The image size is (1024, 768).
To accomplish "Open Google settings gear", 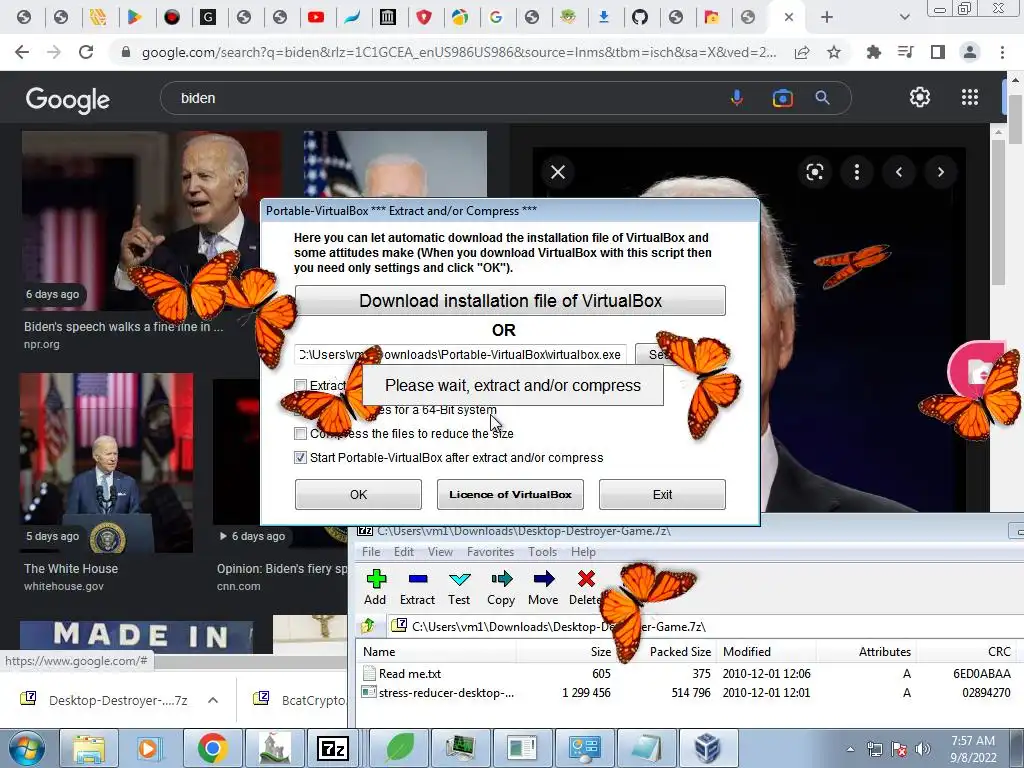I will coord(920,97).
